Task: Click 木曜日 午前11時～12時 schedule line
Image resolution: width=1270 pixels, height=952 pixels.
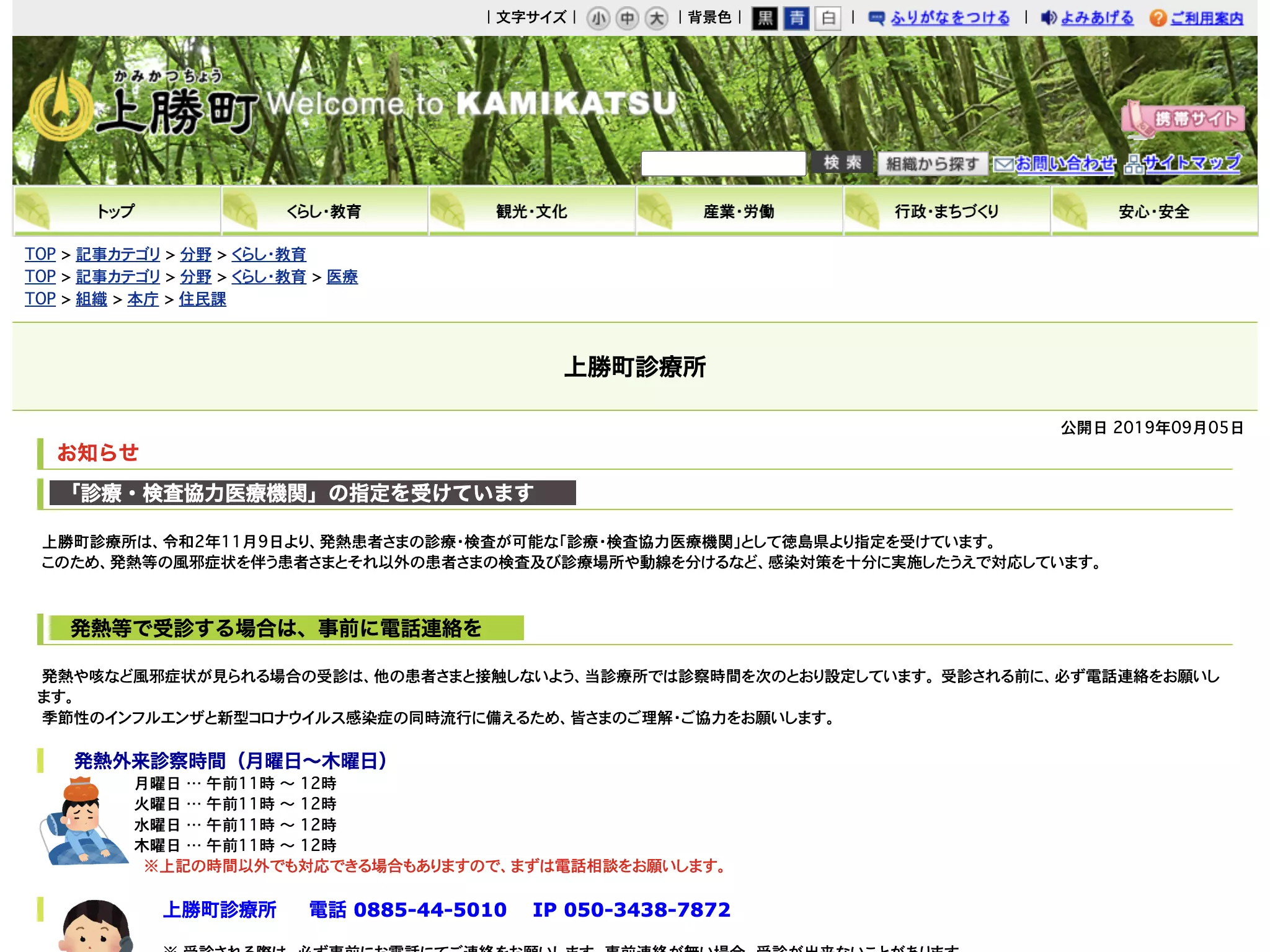Action: click(236, 845)
